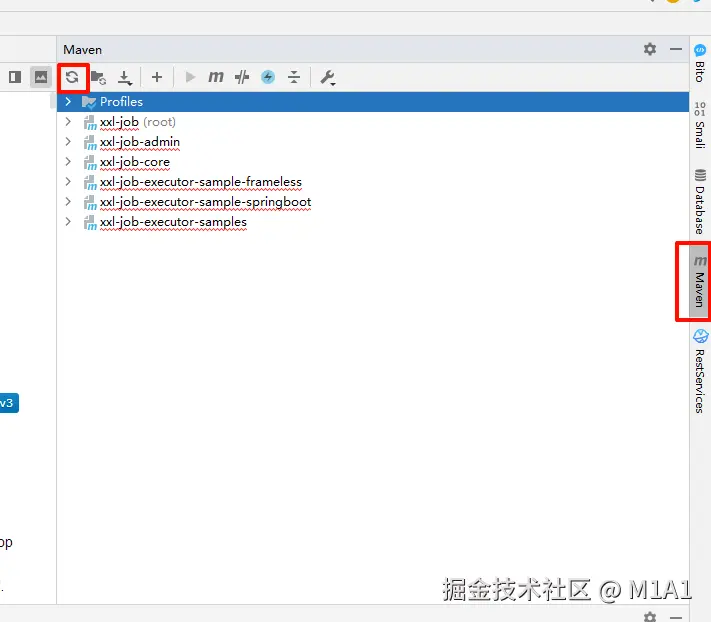Open the Database side tab

700,201
